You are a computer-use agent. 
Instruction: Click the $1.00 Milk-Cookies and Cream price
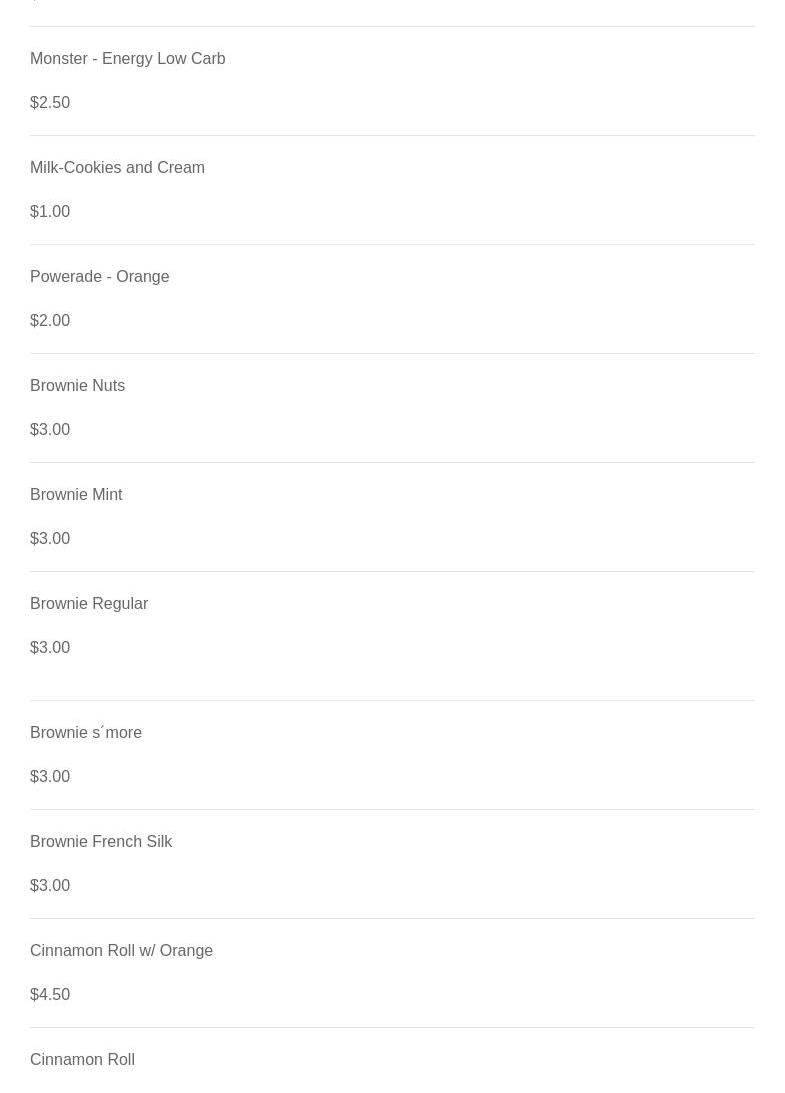point(50,212)
